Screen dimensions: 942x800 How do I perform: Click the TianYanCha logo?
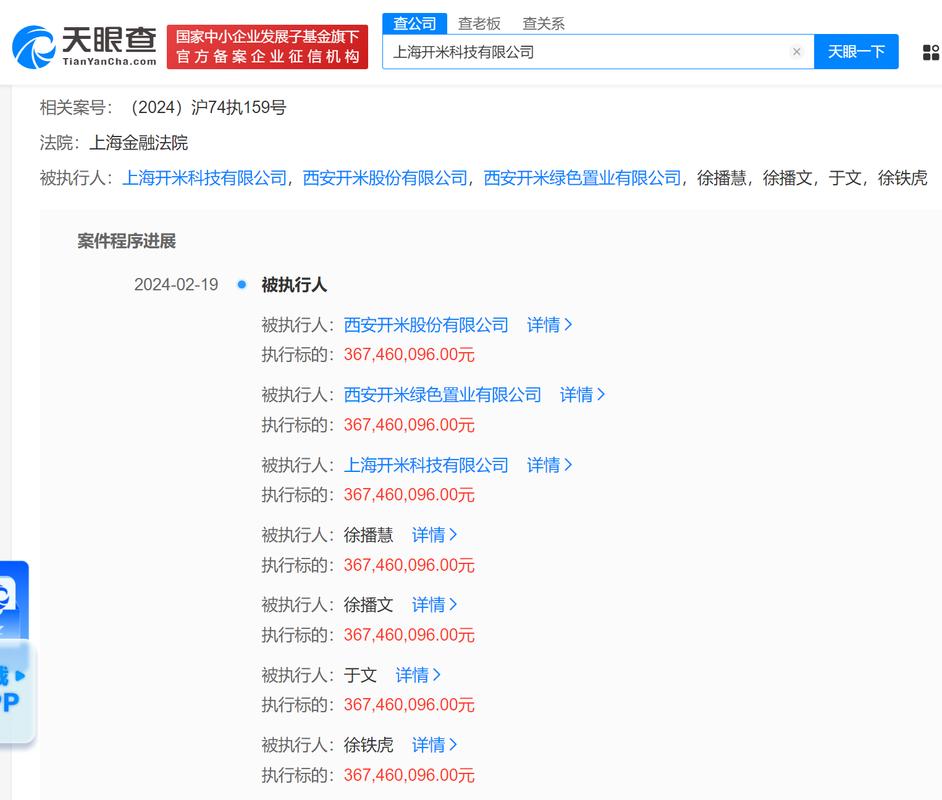(85, 47)
